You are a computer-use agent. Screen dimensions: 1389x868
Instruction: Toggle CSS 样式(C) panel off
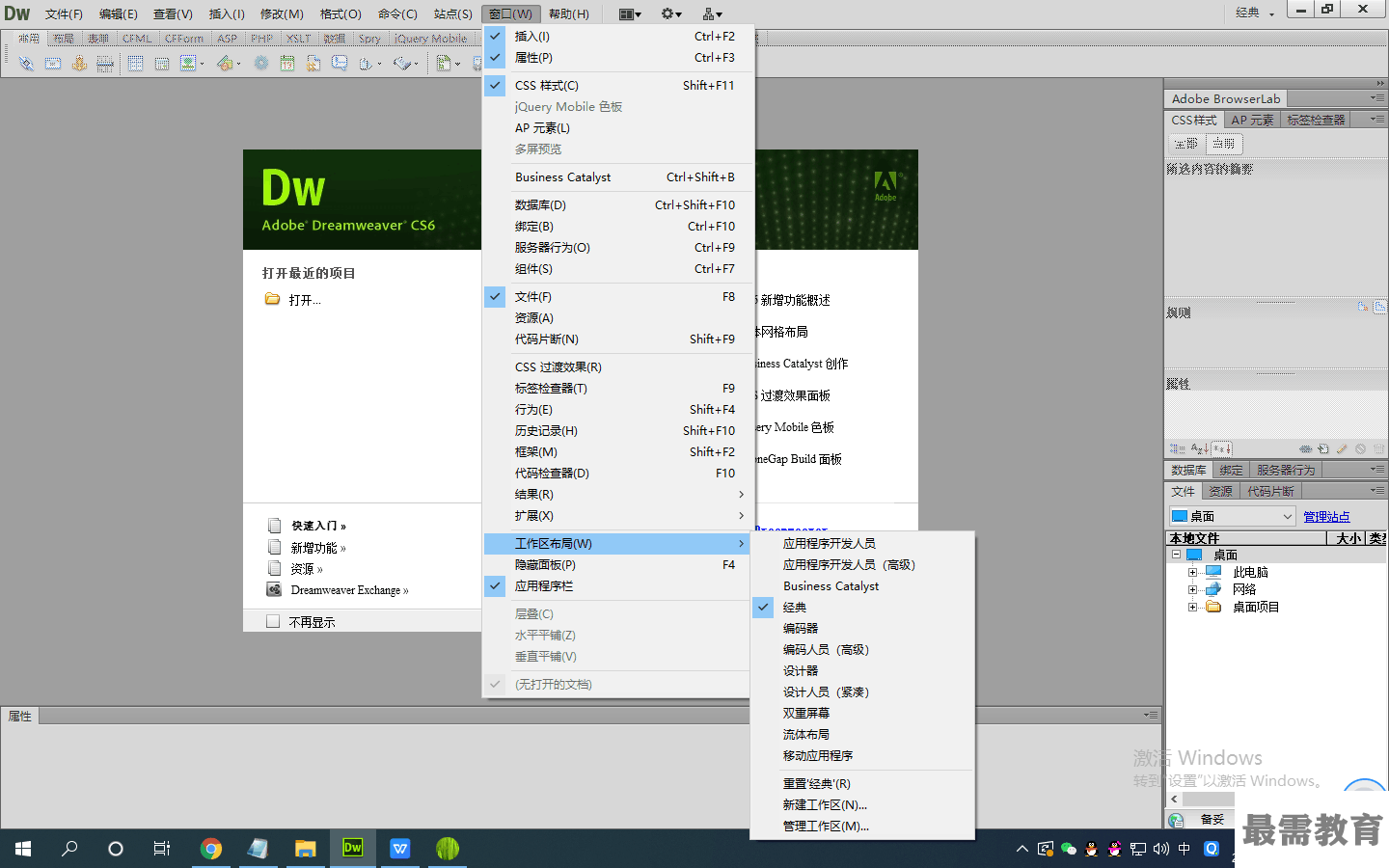point(617,86)
